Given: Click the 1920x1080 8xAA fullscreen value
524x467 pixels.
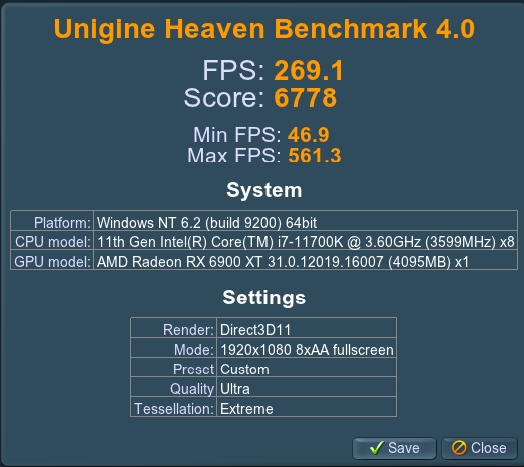Looking at the screenshot, I should tap(307, 350).
